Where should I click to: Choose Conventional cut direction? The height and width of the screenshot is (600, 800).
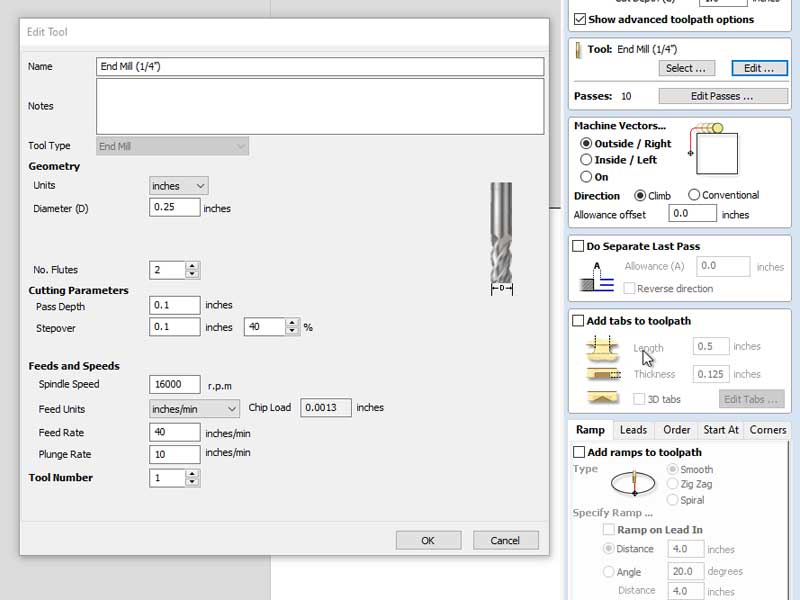coord(694,195)
